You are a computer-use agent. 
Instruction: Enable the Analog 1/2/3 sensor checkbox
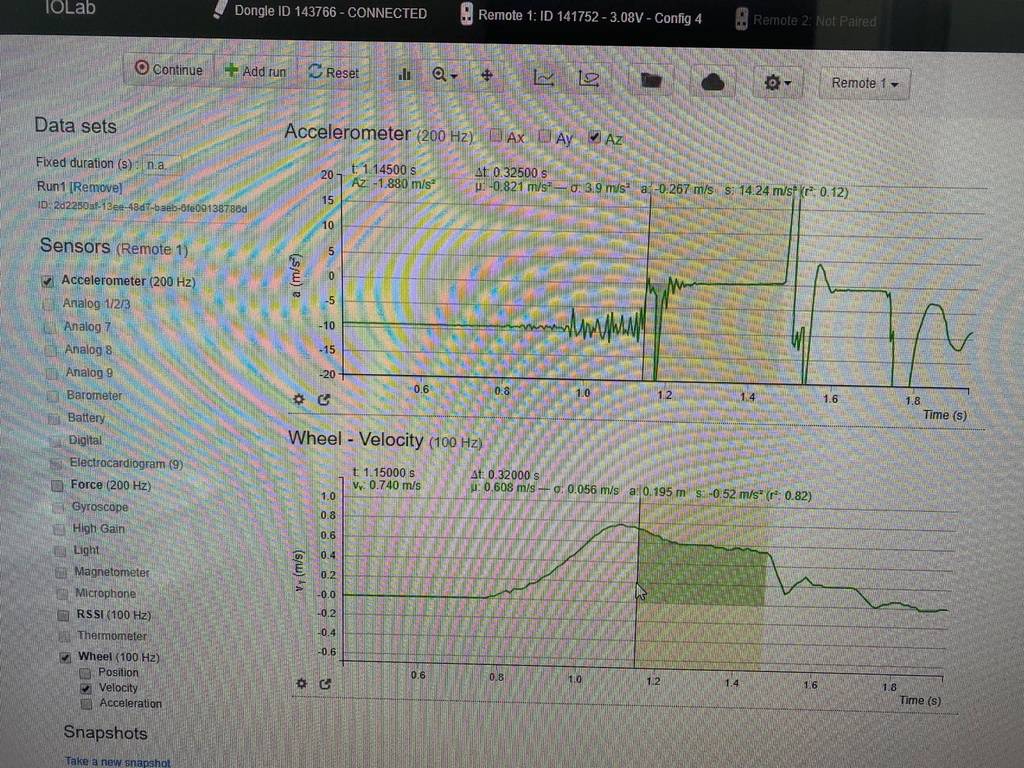tap(48, 304)
